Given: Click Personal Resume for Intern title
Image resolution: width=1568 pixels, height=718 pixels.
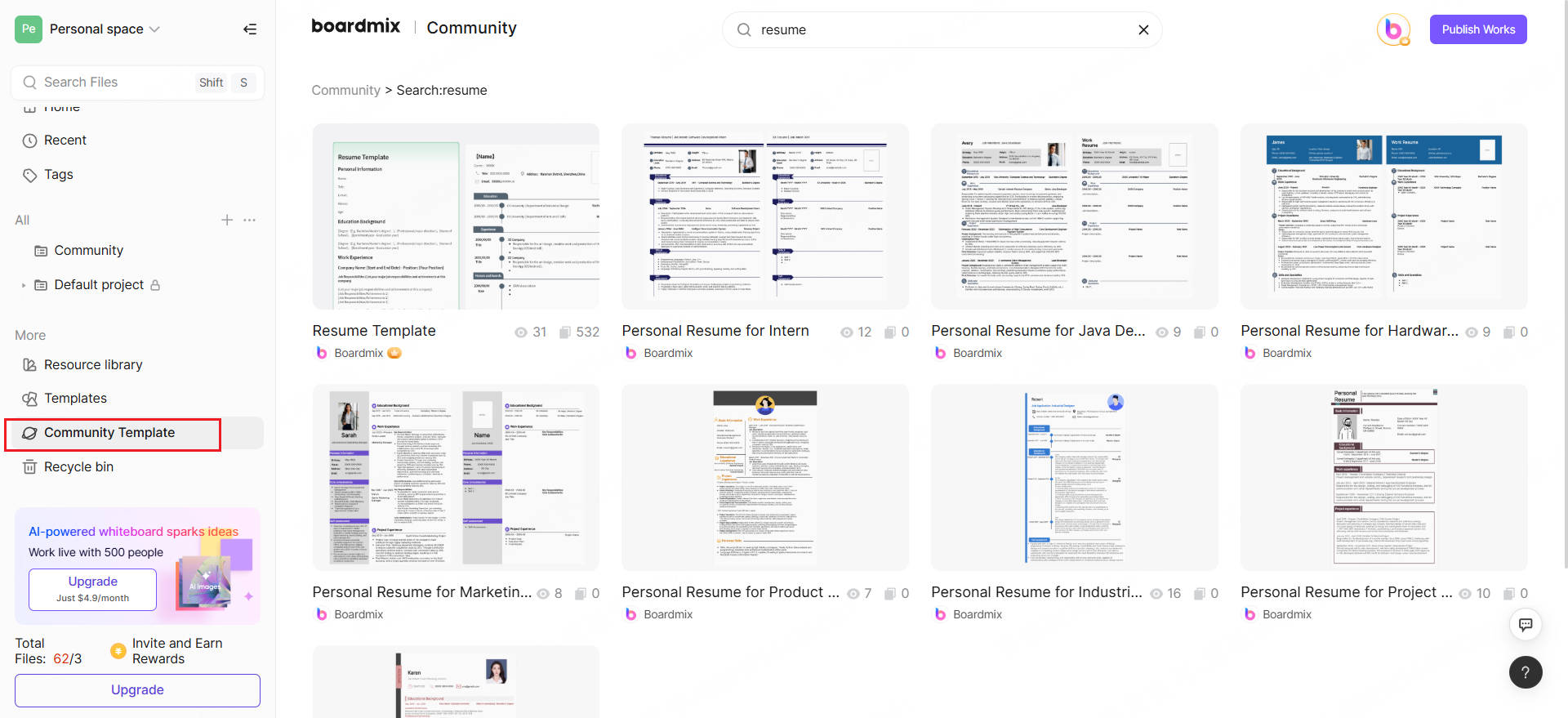Looking at the screenshot, I should click(x=715, y=331).
